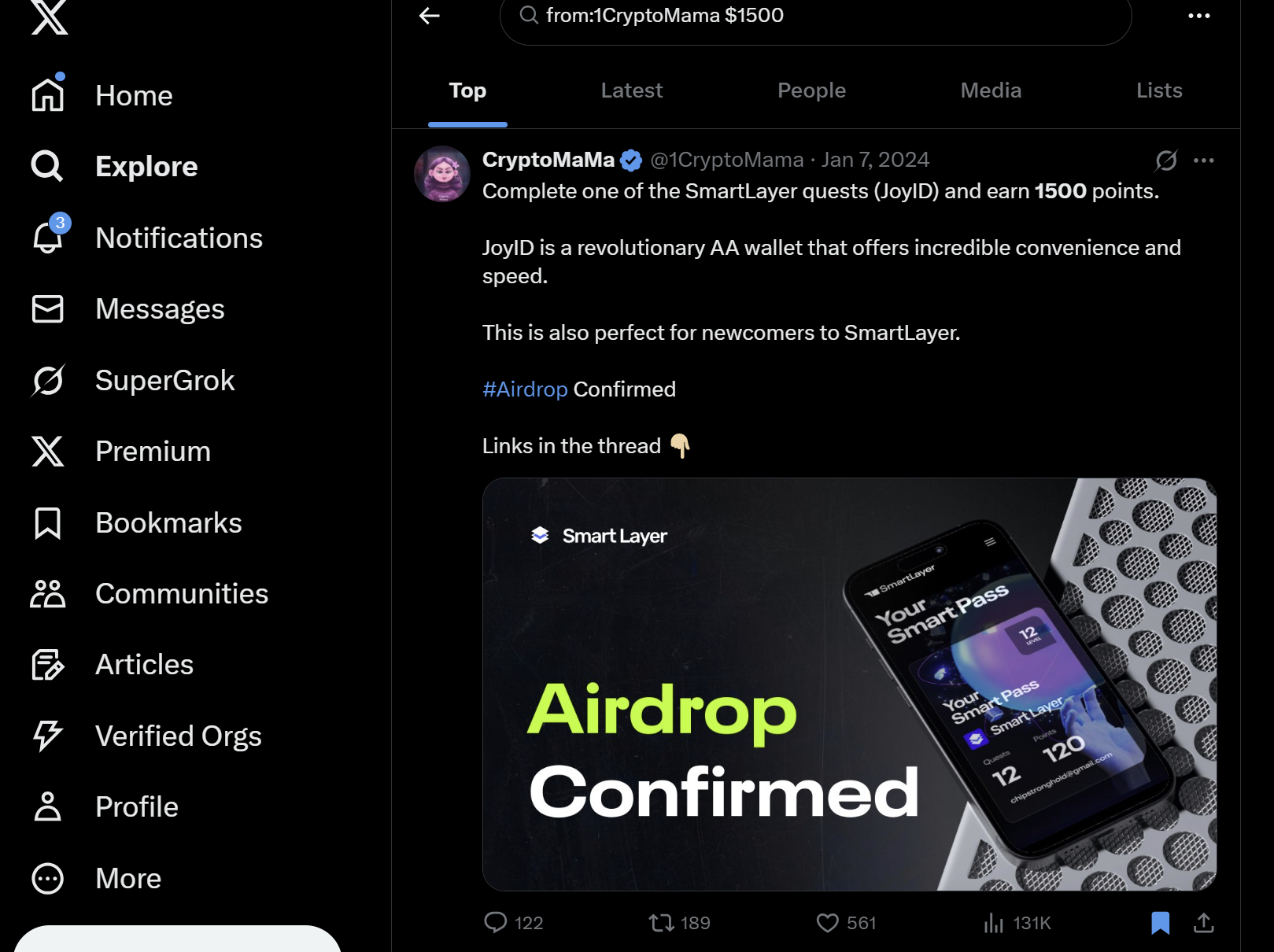The height and width of the screenshot is (952, 1274).
Task: Switch to the Latest tab
Action: (x=631, y=90)
